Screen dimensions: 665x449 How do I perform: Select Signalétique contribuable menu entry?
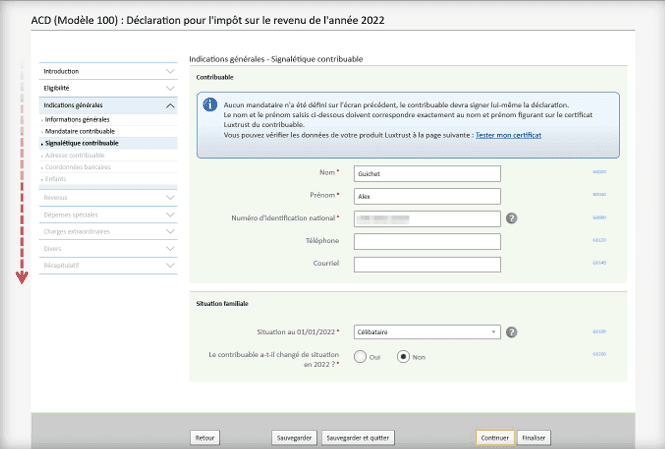[82, 143]
